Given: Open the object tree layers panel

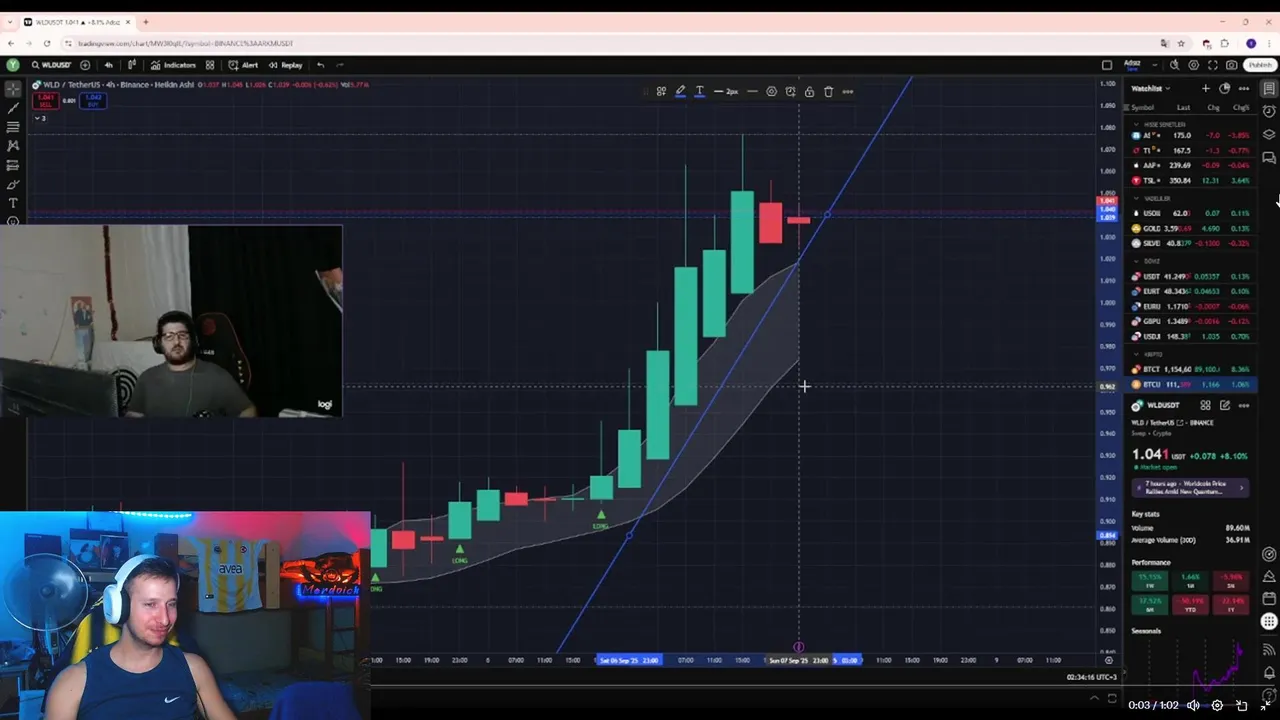Looking at the screenshot, I should (1269, 134).
